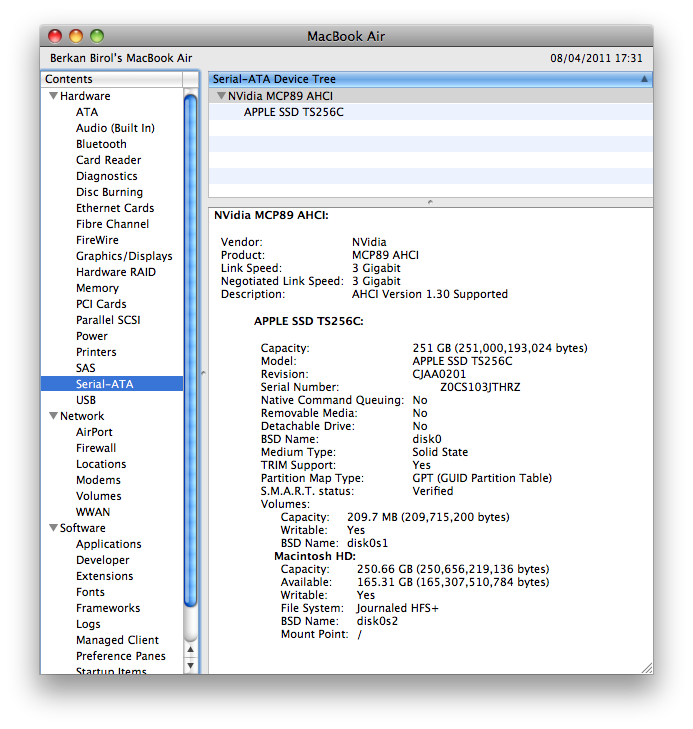Screen dimensions: 693x729
Task: Open Power section
Action: point(92,336)
